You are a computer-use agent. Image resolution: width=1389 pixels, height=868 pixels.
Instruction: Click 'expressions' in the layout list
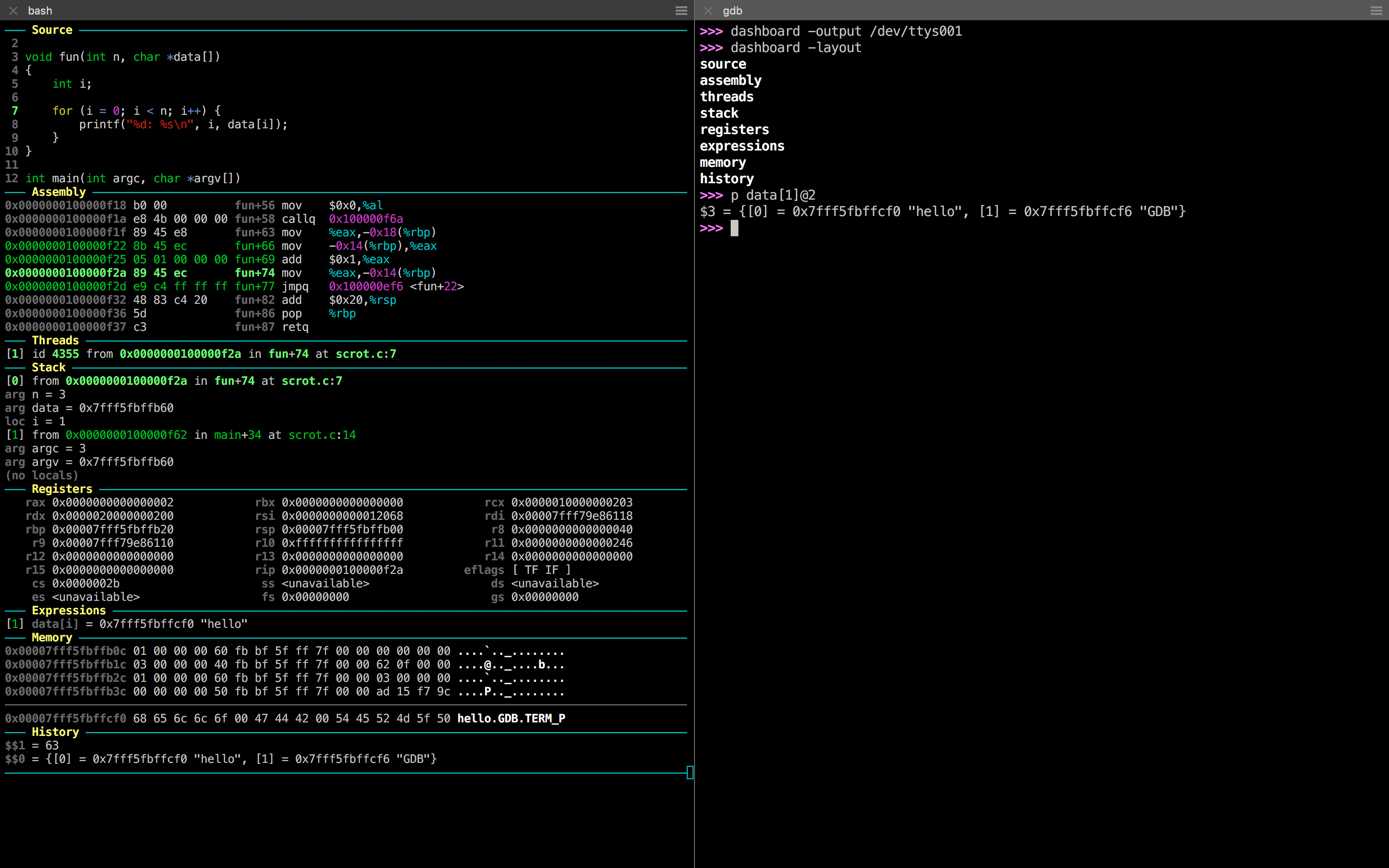742,146
